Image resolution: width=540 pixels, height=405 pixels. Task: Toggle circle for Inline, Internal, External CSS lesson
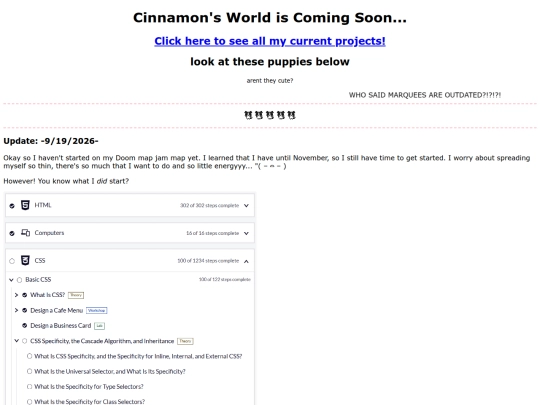point(30,356)
